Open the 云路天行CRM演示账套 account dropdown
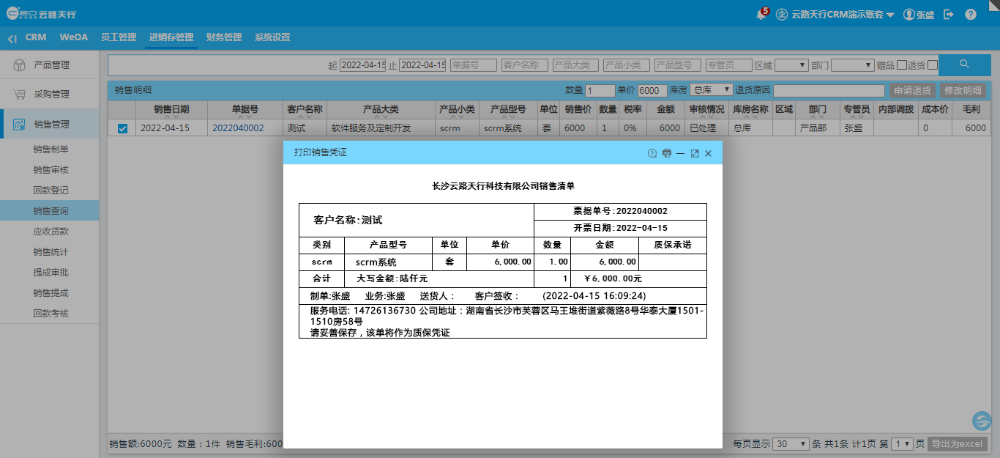1000x458 pixels. tap(842, 14)
